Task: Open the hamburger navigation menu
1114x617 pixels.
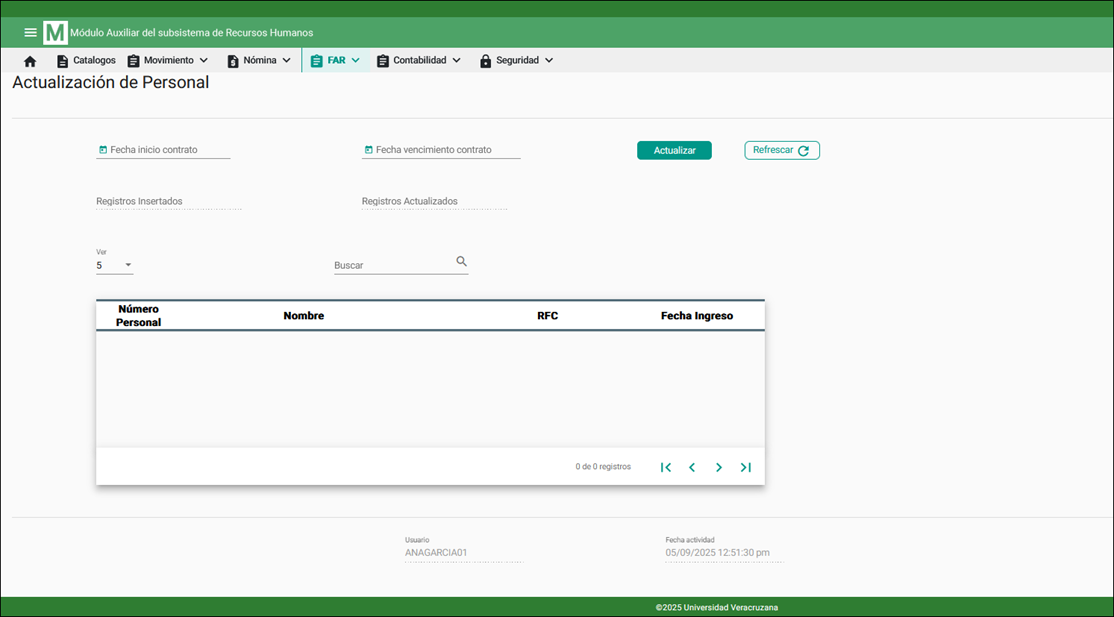Action: [30, 33]
